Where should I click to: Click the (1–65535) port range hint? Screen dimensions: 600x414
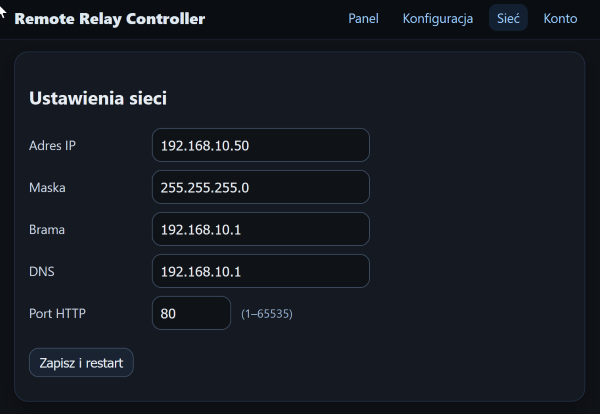coord(267,314)
